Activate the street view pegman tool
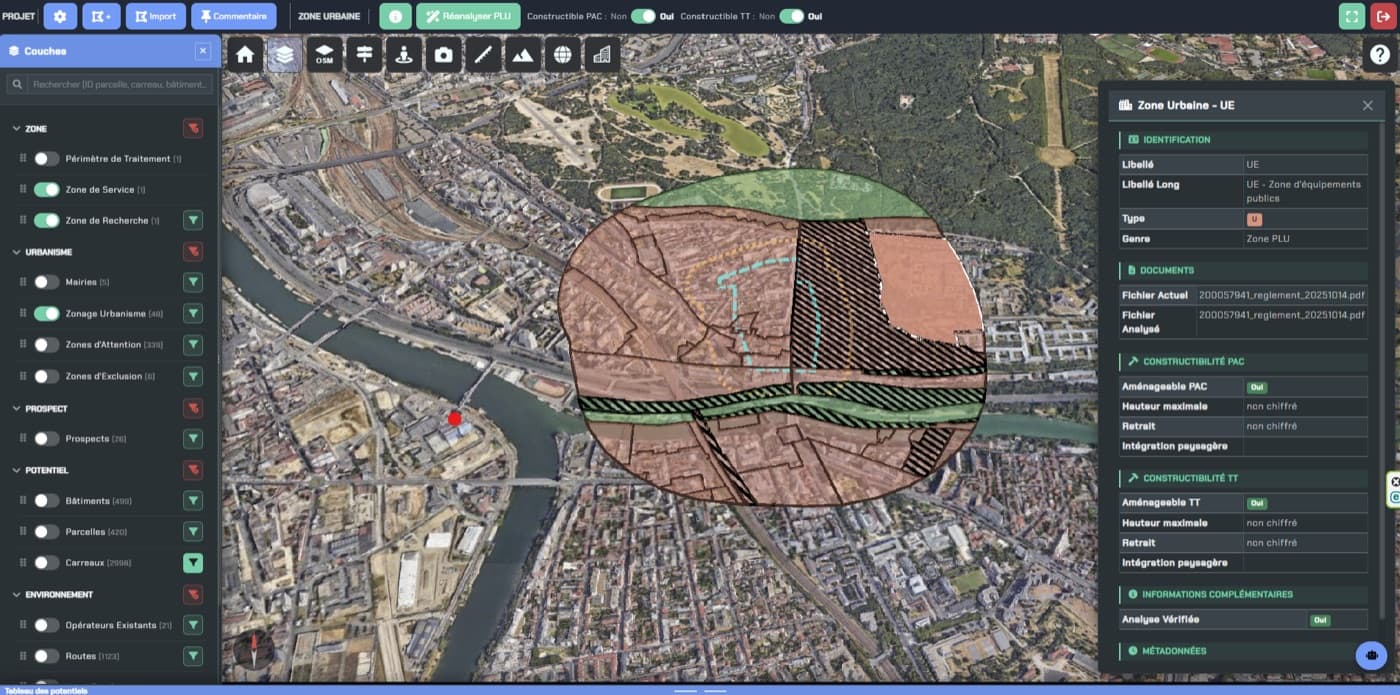 point(404,55)
